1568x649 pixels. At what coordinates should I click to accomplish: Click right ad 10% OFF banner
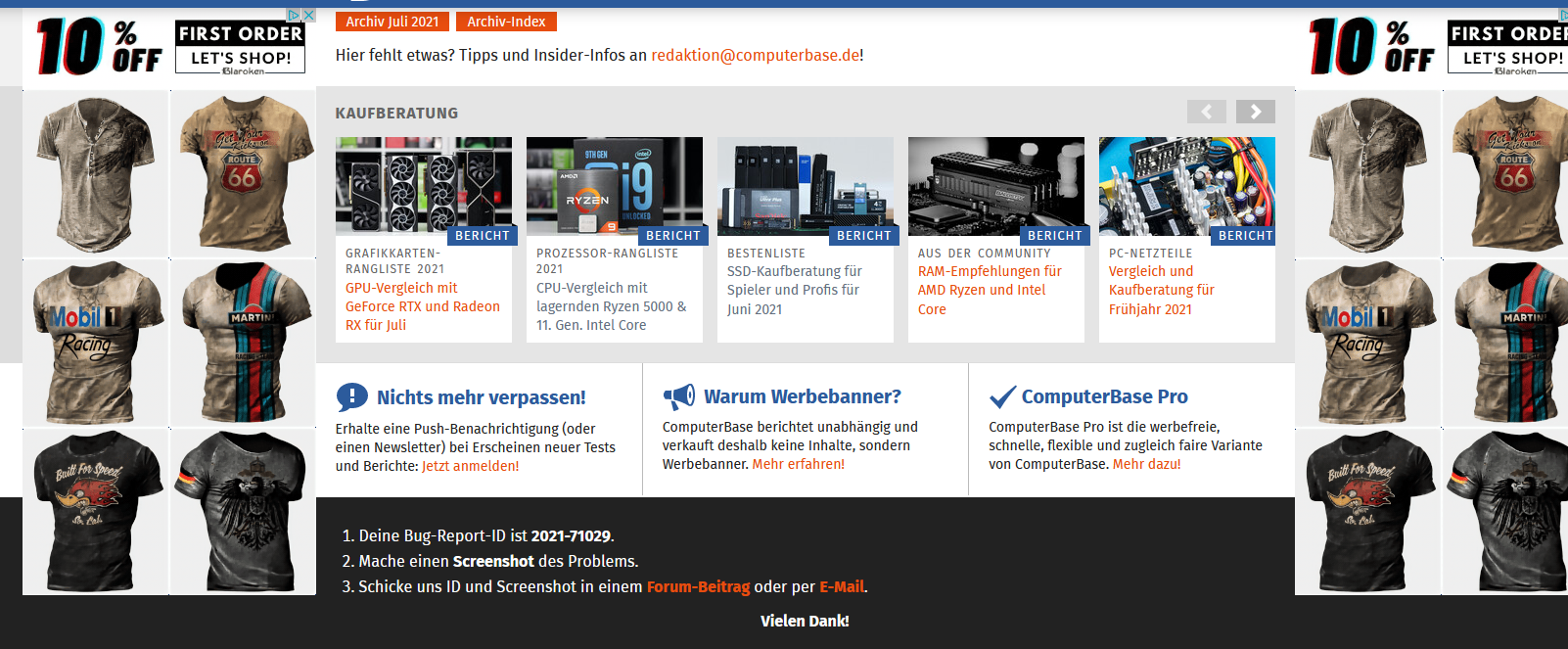click(x=1371, y=47)
